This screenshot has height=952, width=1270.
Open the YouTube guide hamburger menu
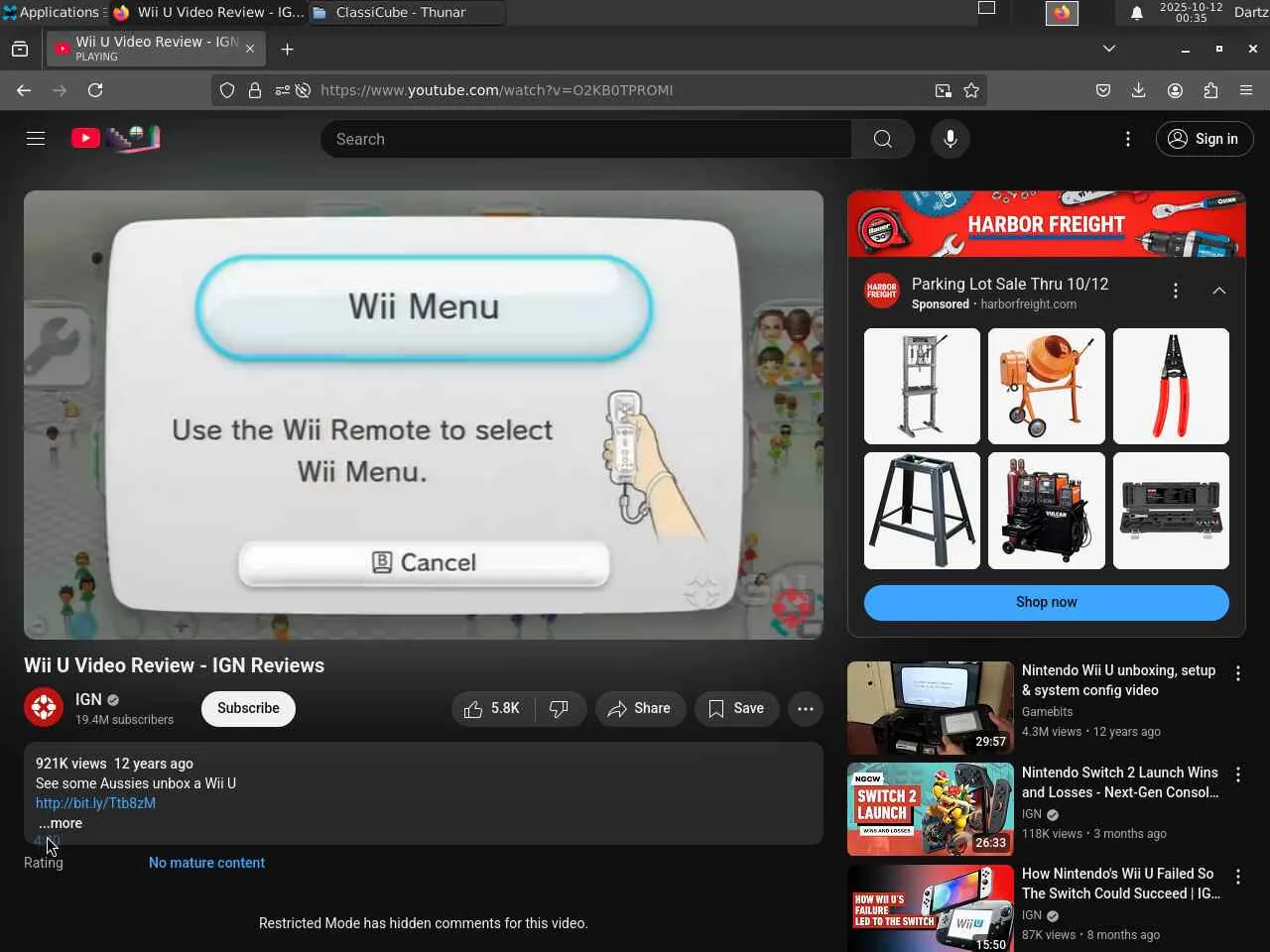point(36,139)
